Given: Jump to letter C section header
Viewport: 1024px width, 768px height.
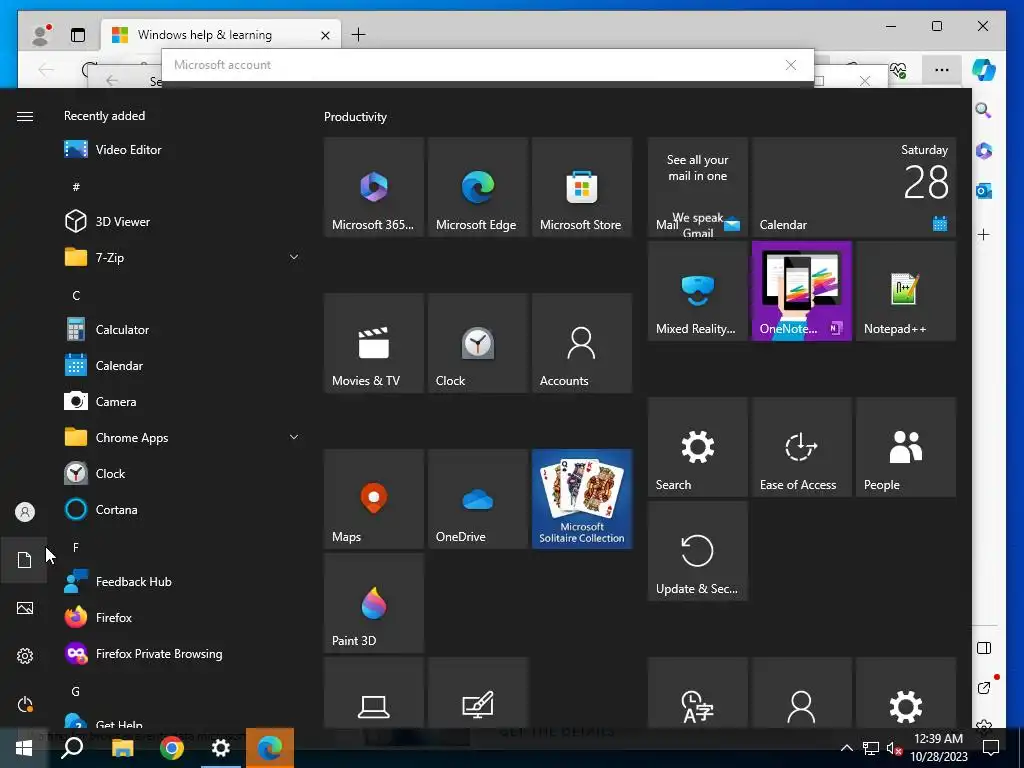Looking at the screenshot, I should click(76, 295).
